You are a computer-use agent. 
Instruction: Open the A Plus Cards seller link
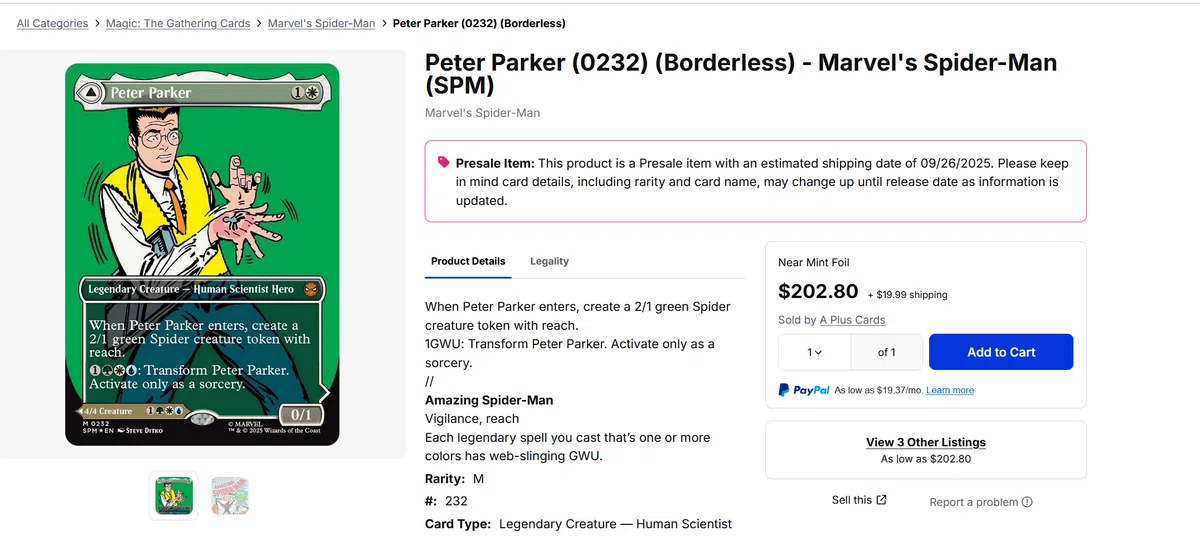(x=852, y=320)
